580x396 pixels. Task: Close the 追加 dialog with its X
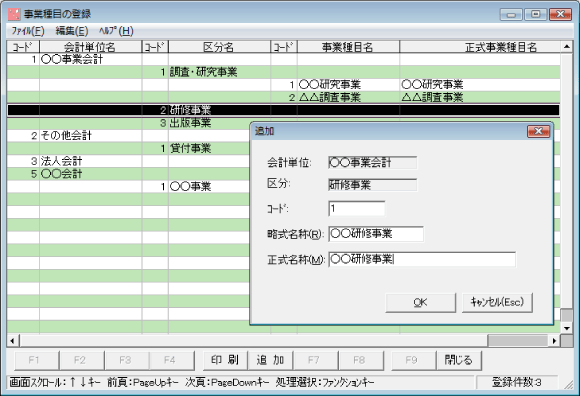click(538, 131)
